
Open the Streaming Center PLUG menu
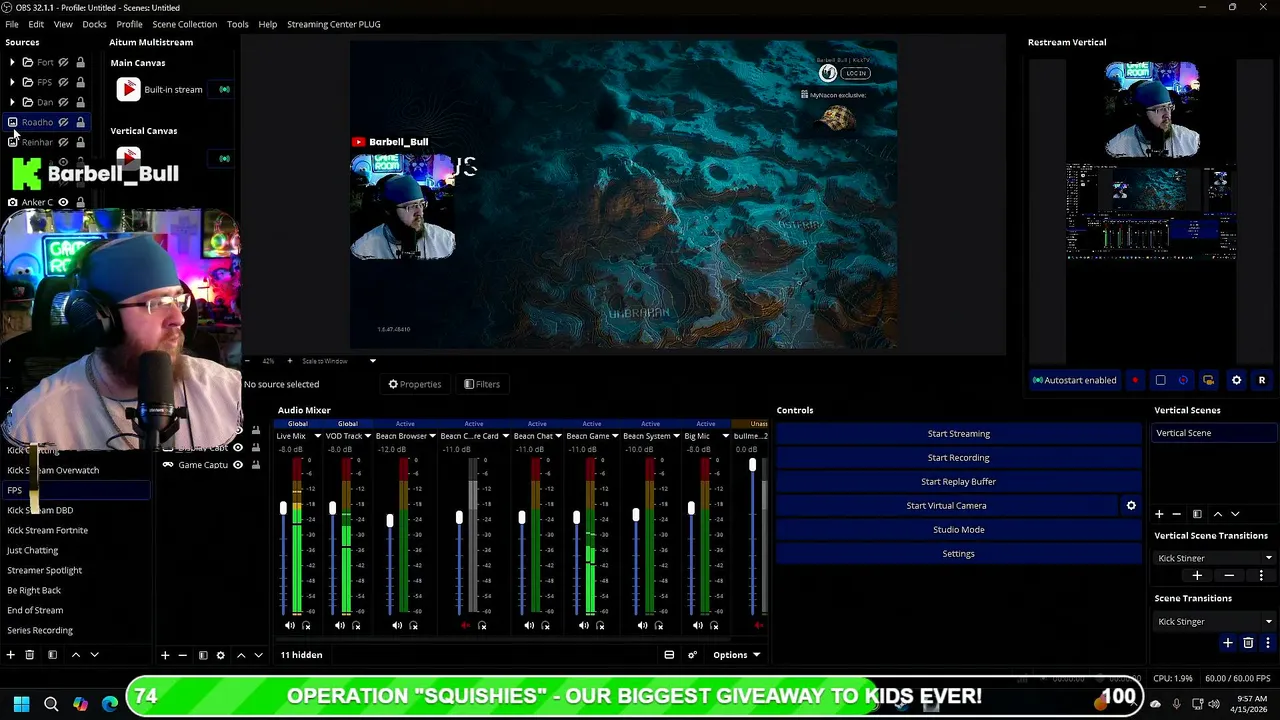coord(333,24)
